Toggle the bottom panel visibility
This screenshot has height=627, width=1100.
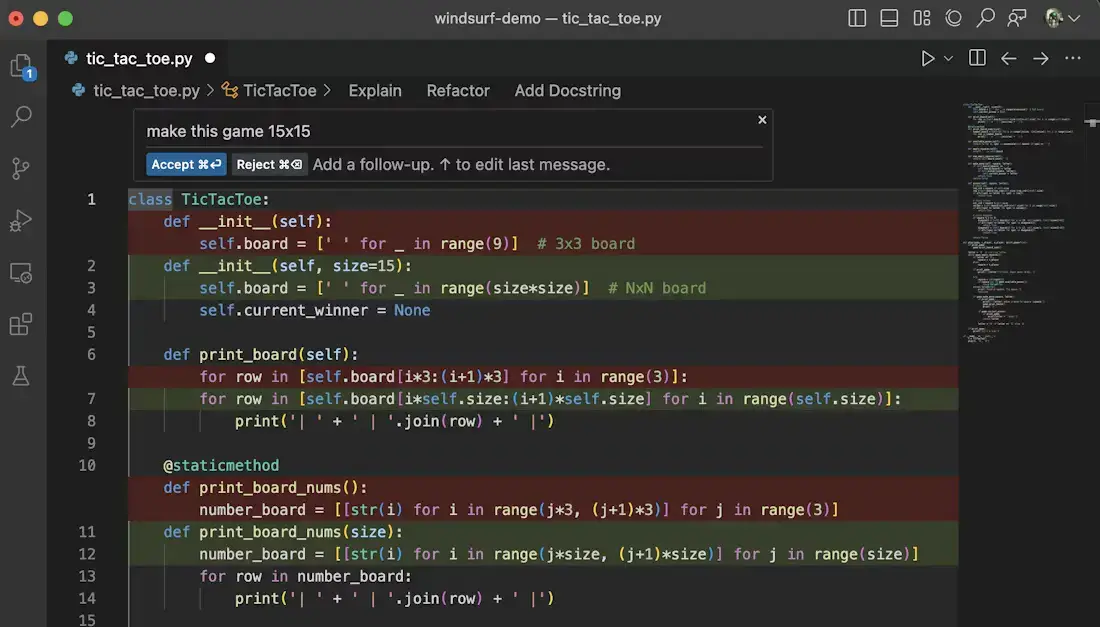coord(888,17)
